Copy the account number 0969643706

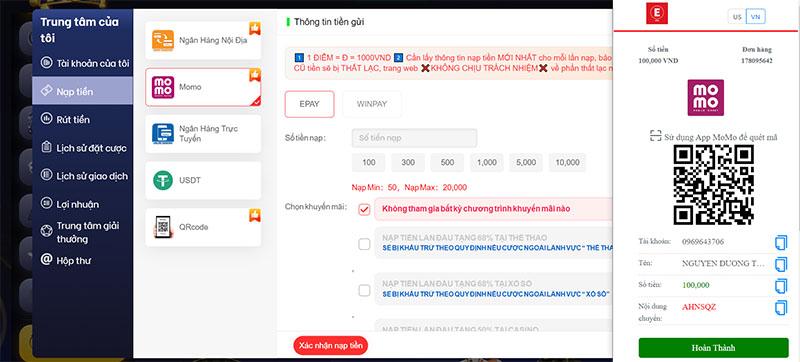tap(781, 242)
